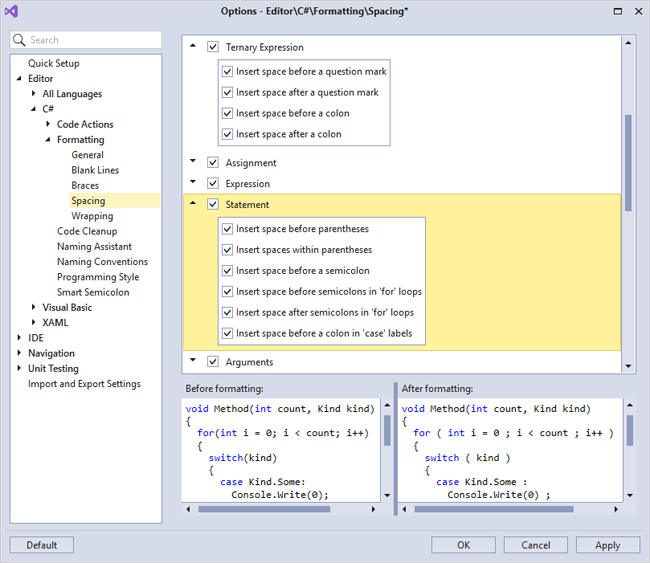Toggle the Expression section checkbox

213,183
